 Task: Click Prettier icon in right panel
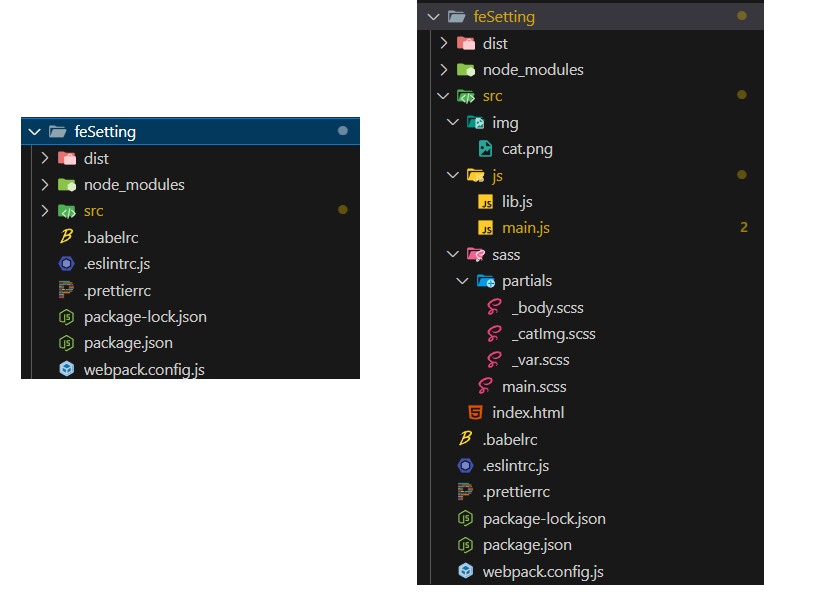coord(465,491)
